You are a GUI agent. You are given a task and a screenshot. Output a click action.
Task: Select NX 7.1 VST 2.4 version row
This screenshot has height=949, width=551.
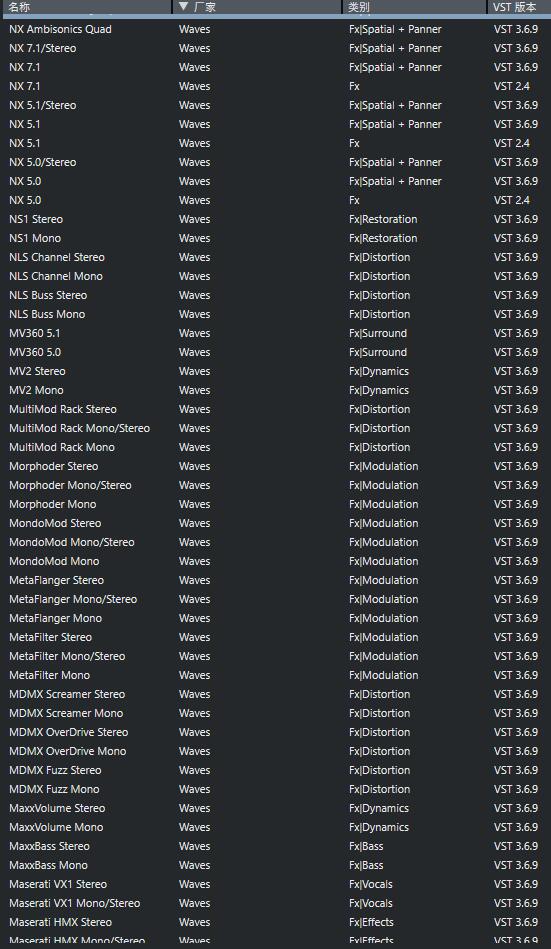click(276, 86)
